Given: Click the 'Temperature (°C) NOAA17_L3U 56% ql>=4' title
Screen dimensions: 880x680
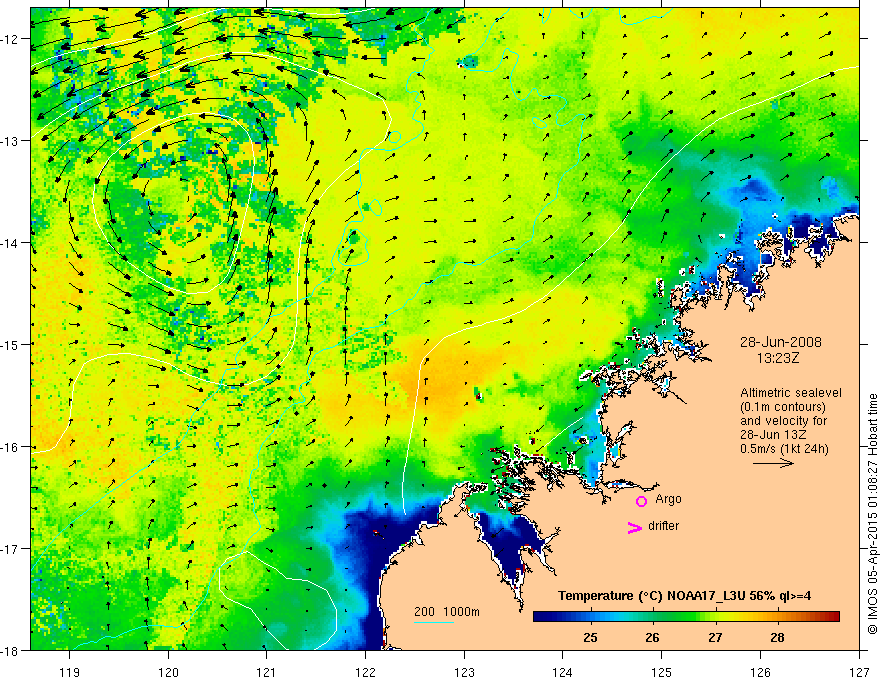Looking at the screenshot, I should 684,595.
